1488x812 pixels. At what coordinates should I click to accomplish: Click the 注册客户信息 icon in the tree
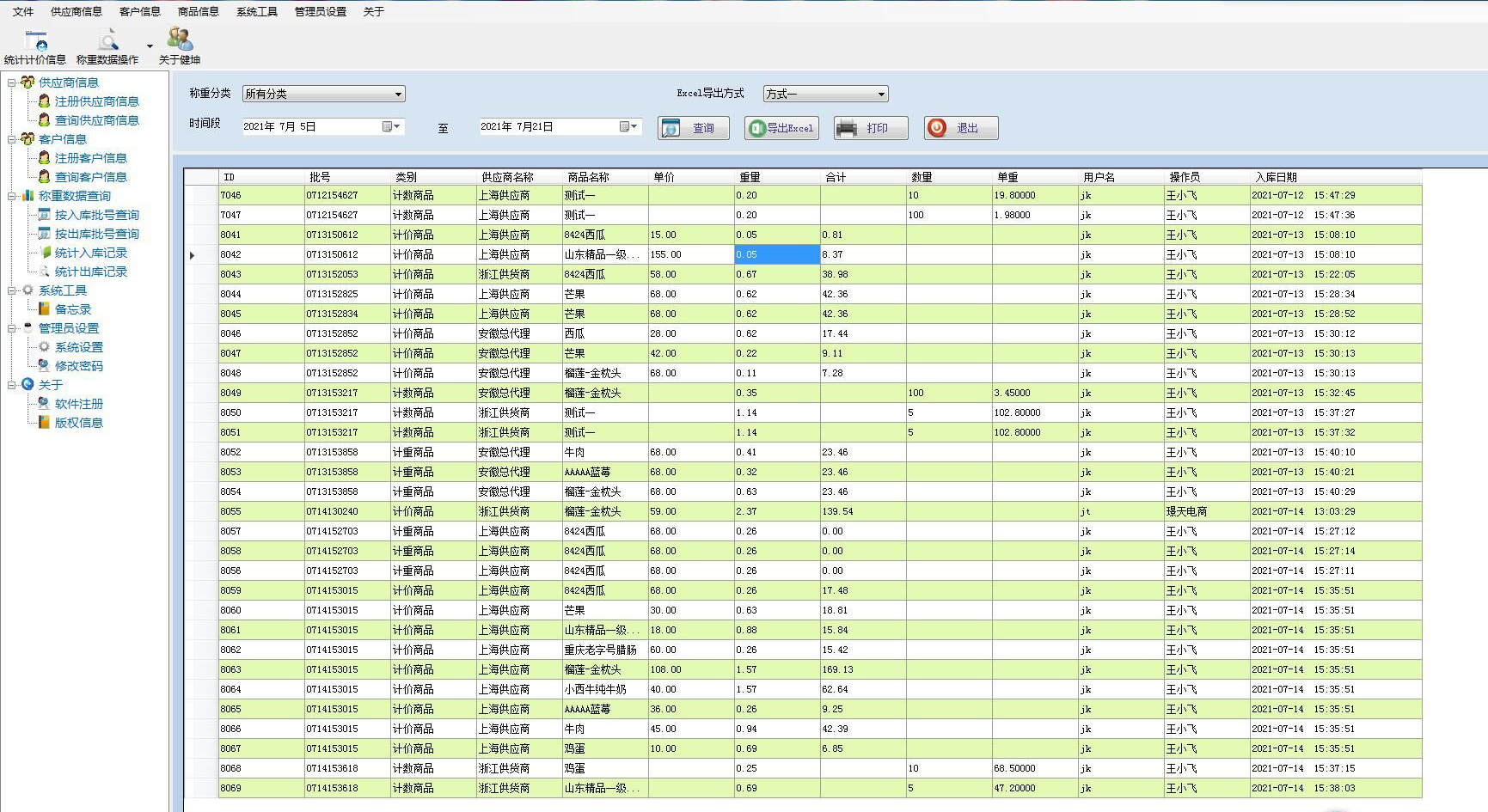44,158
